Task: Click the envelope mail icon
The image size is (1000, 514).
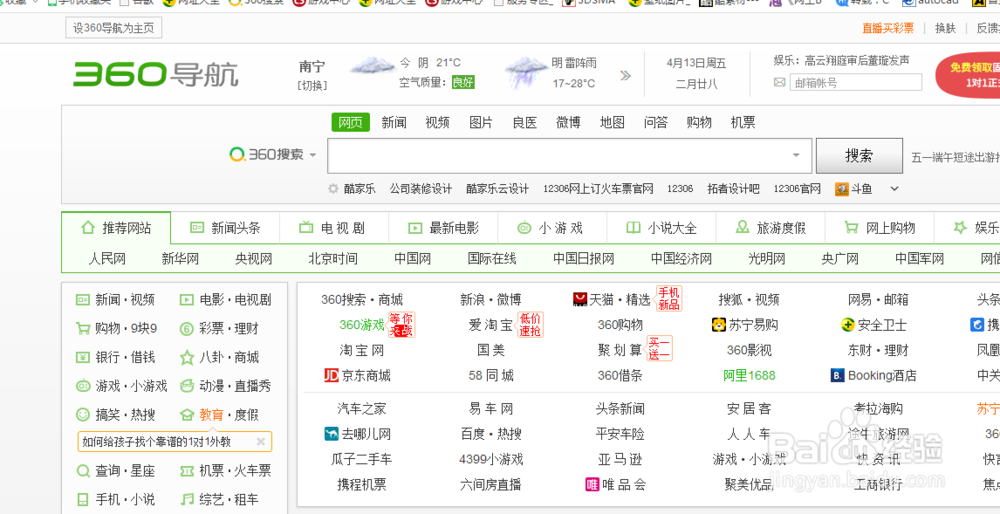Action: pyautogui.click(x=779, y=82)
